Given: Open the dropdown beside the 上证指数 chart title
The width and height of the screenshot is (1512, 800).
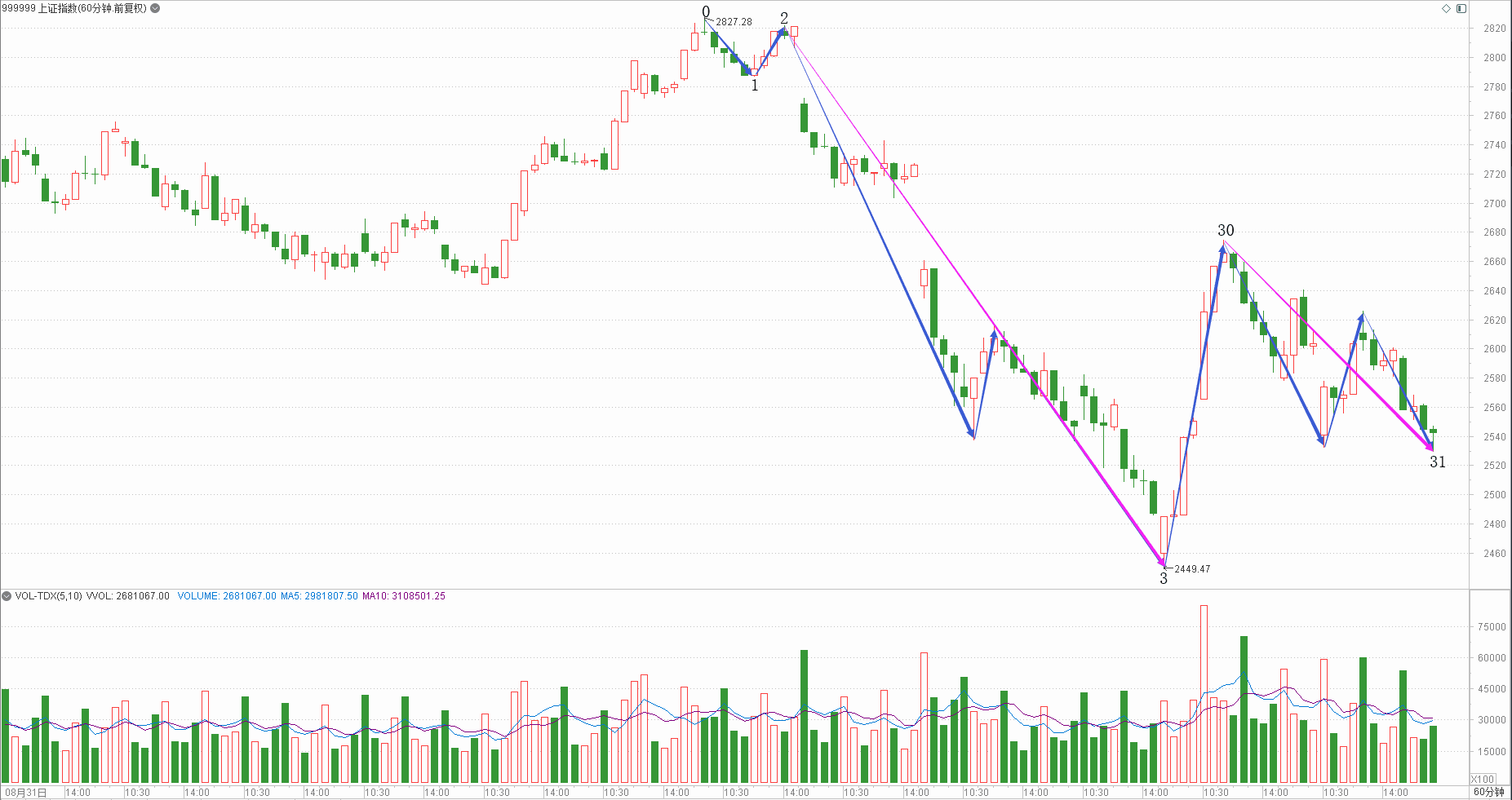Looking at the screenshot, I should (x=155, y=8).
